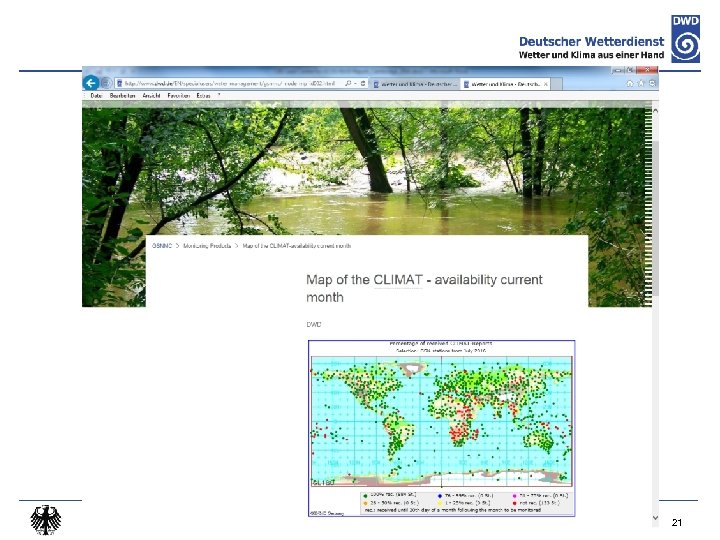Viewport: 720px width, 540px height.
Task: Open the Extras menu
Action: 203,96
